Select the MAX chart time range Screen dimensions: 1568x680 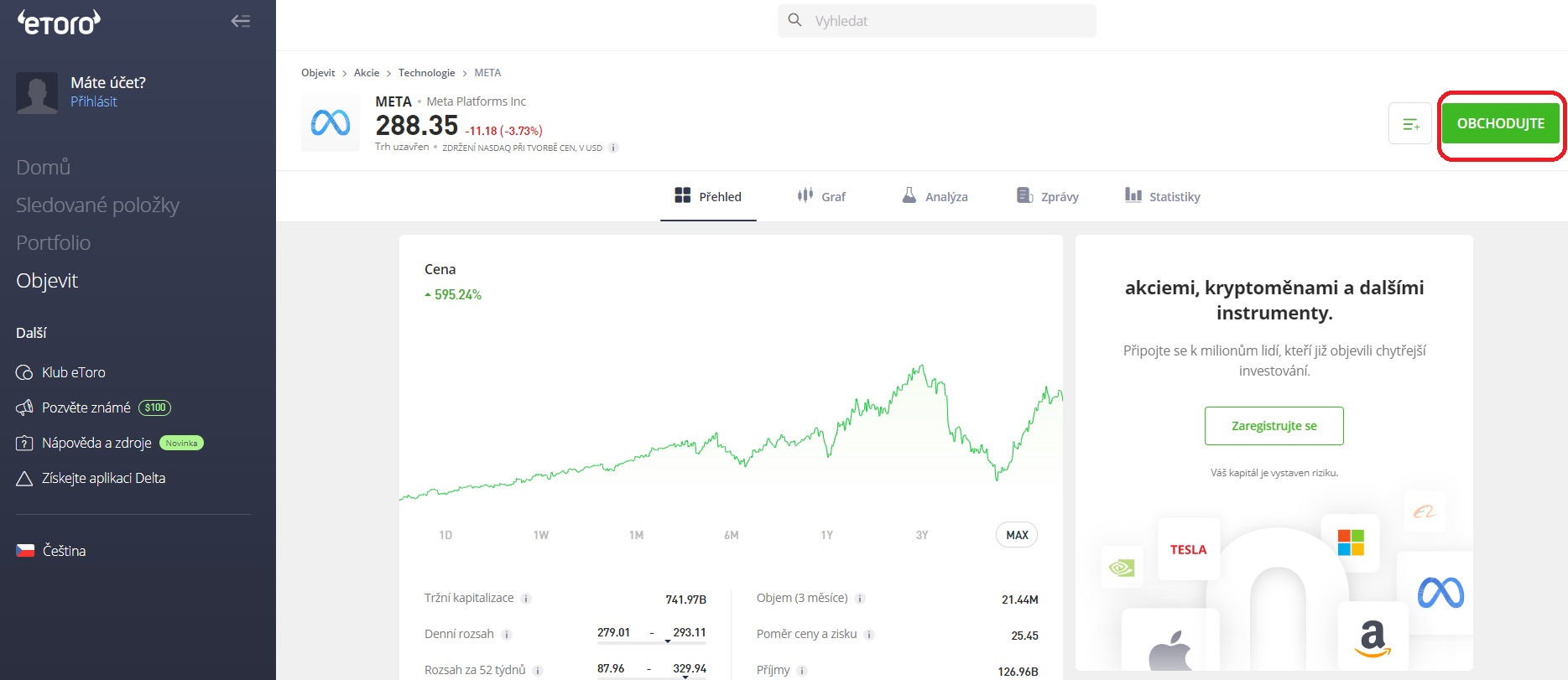tap(1017, 535)
